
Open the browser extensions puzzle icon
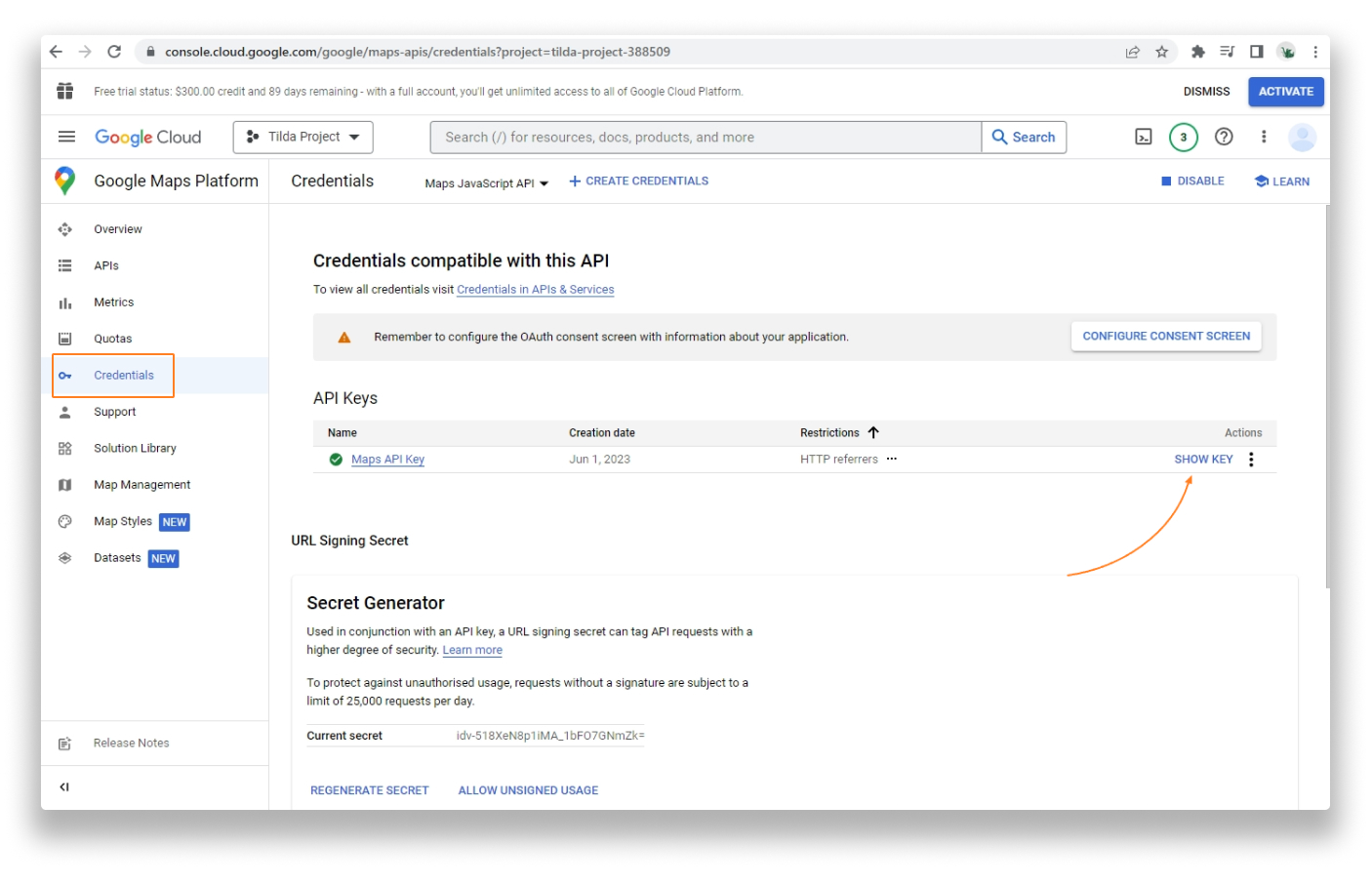[1197, 52]
